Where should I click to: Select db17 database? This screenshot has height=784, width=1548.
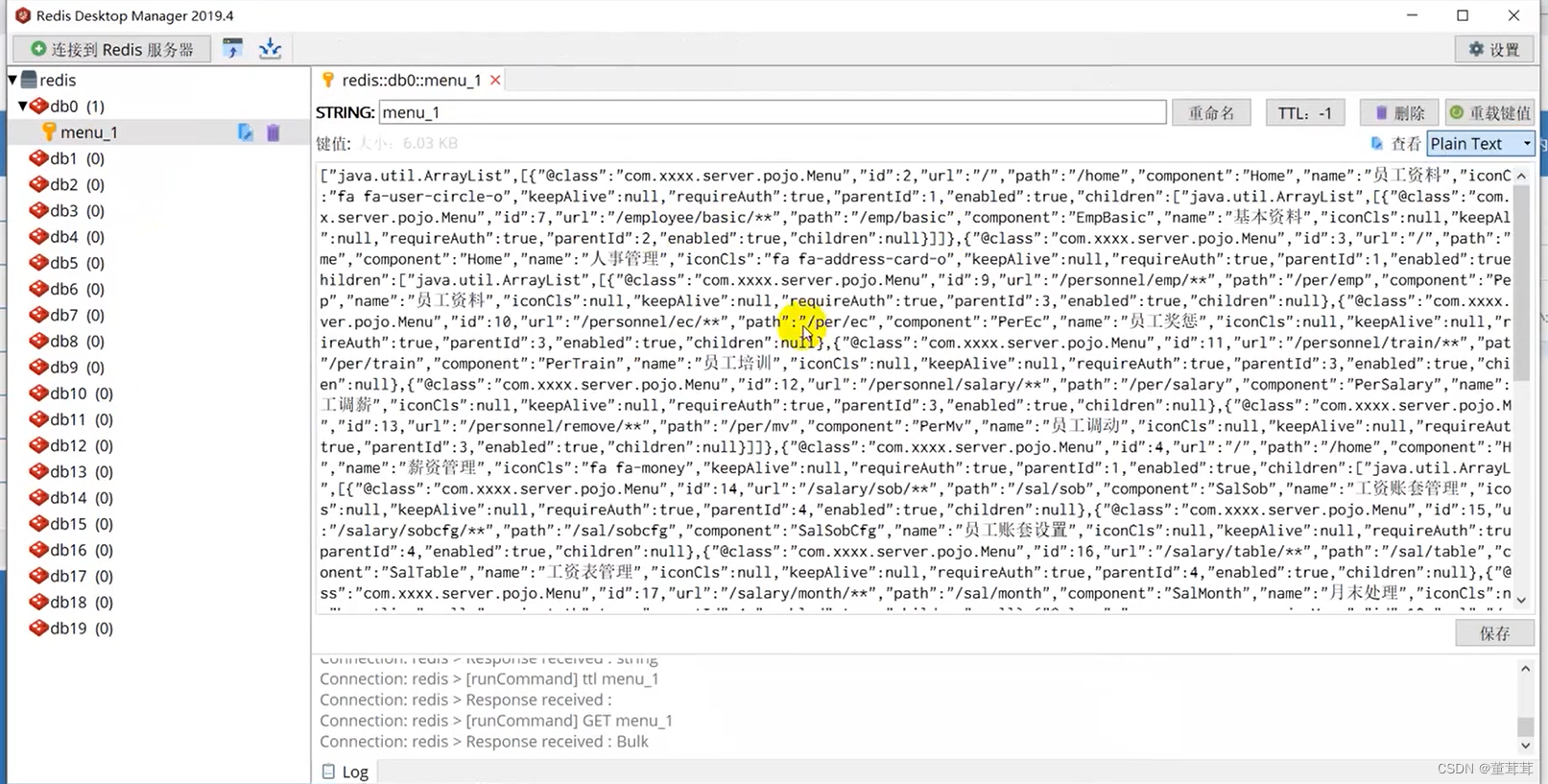pyautogui.click(x=82, y=576)
